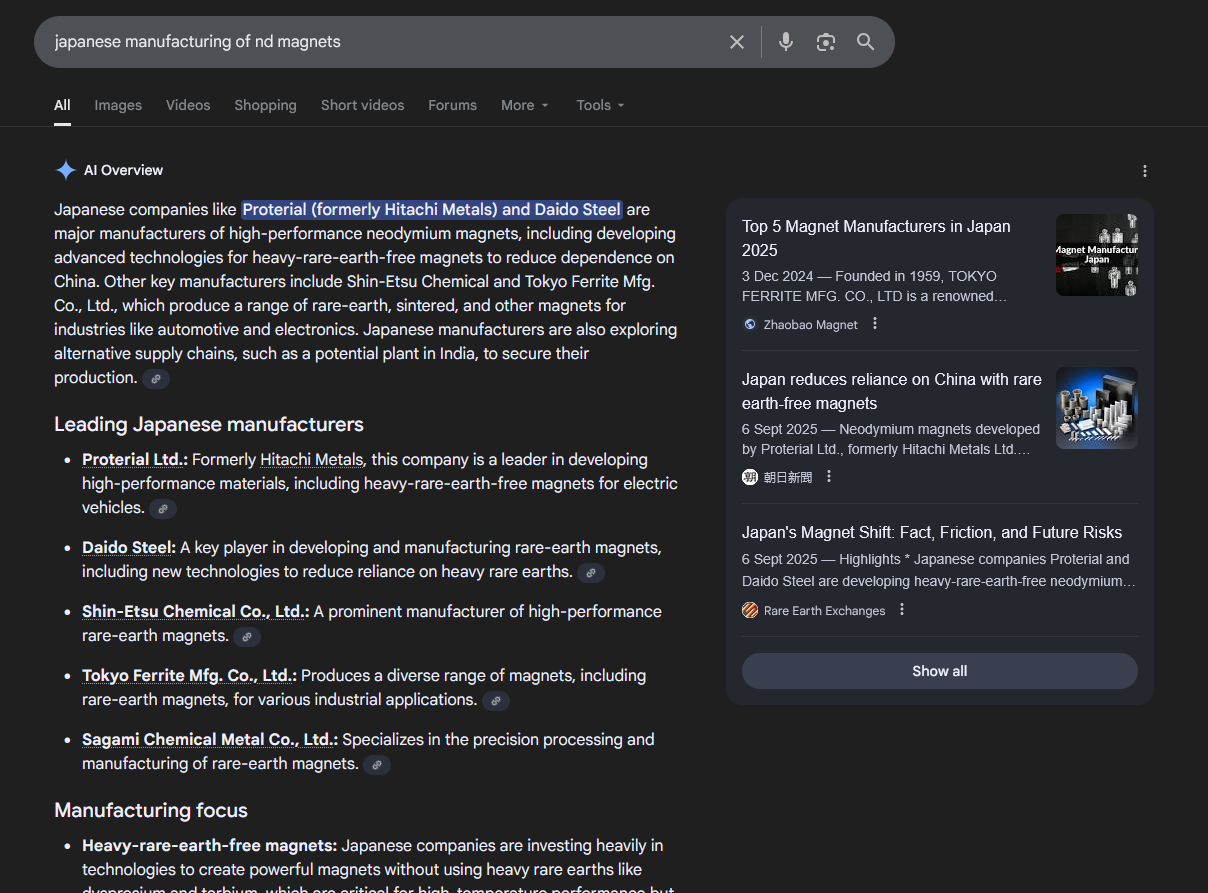Image resolution: width=1208 pixels, height=893 pixels.
Task: Click the Rare Earth Exchanges favicon
Action: (750, 610)
